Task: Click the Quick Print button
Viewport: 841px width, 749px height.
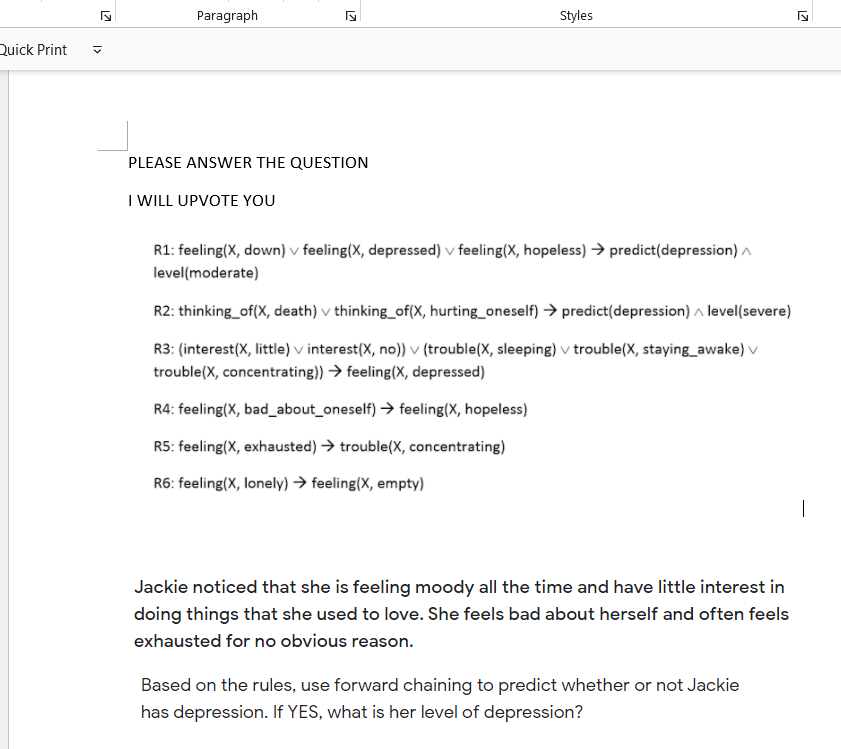Action: pyautogui.click(x=33, y=50)
